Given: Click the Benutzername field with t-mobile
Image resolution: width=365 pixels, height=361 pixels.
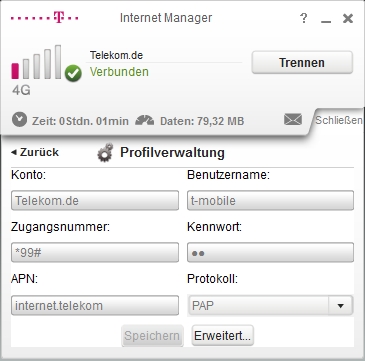Looking at the screenshot, I should tap(270, 201).
